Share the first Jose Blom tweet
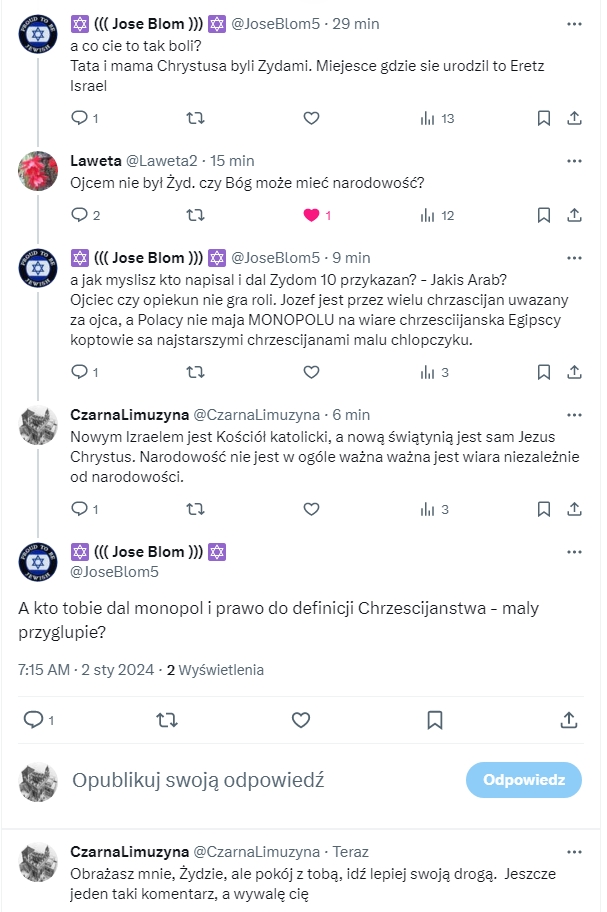The width and height of the screenshot is (607, 912). pos(575,118)
